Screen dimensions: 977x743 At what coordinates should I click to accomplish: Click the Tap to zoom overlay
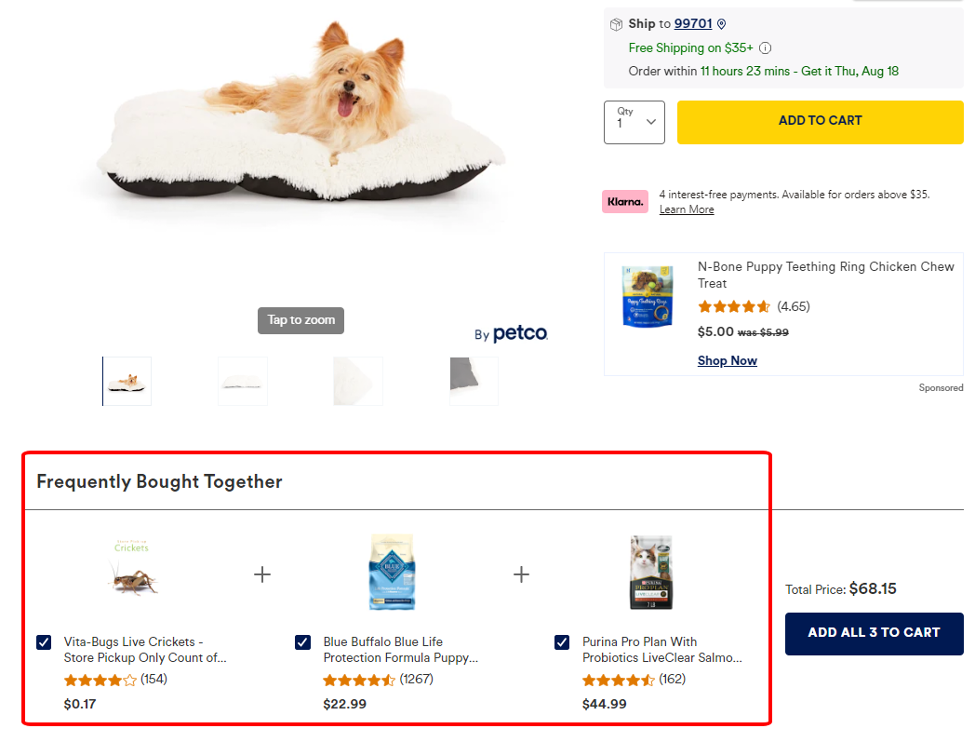coord(301,320)
